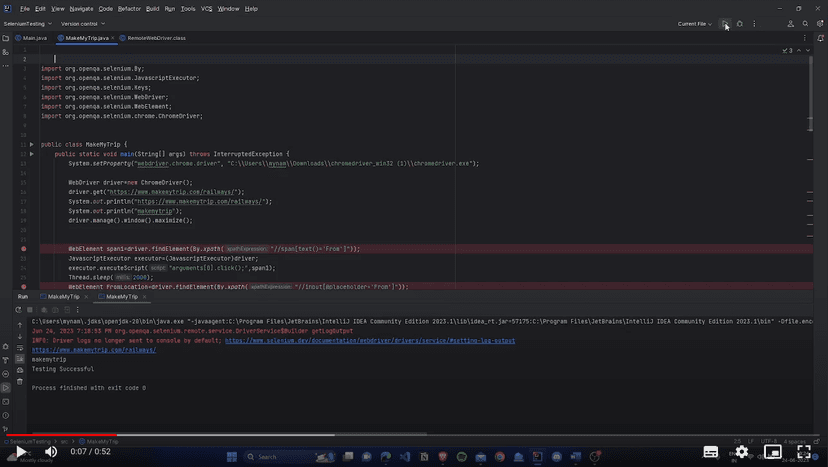Run the main method via its gutter arrow
The width and height of the screenshot is (828, 467).
pyautogui.click(x=32, y=154)
